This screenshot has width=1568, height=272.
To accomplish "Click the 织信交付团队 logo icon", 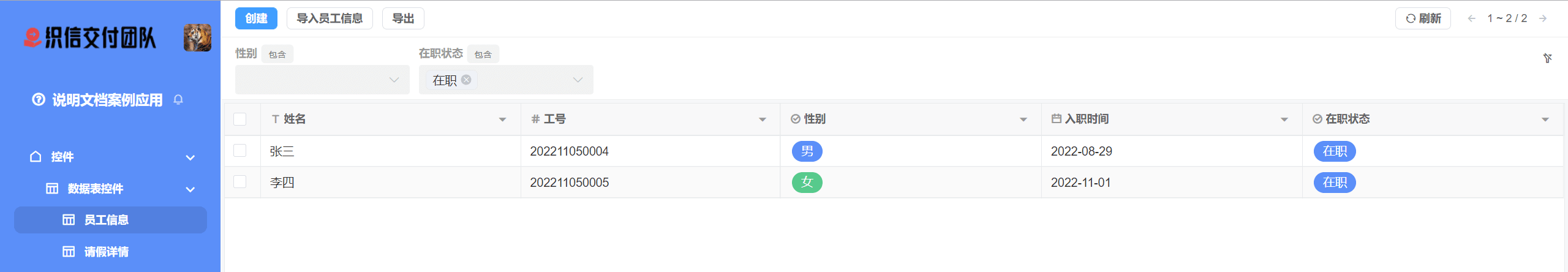I will [32, 38].
